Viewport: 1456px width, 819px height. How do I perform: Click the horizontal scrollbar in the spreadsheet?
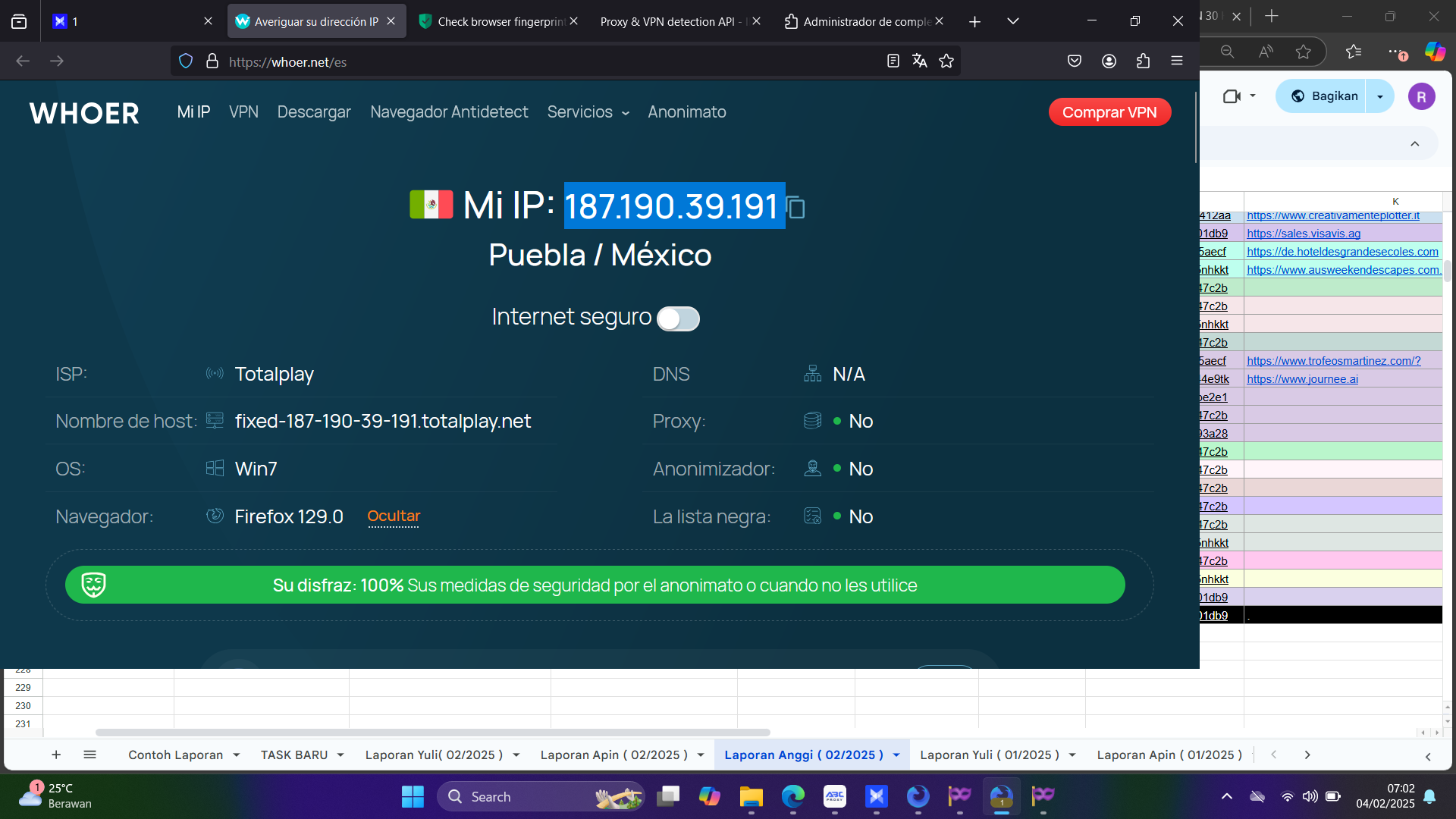(433, 733)
